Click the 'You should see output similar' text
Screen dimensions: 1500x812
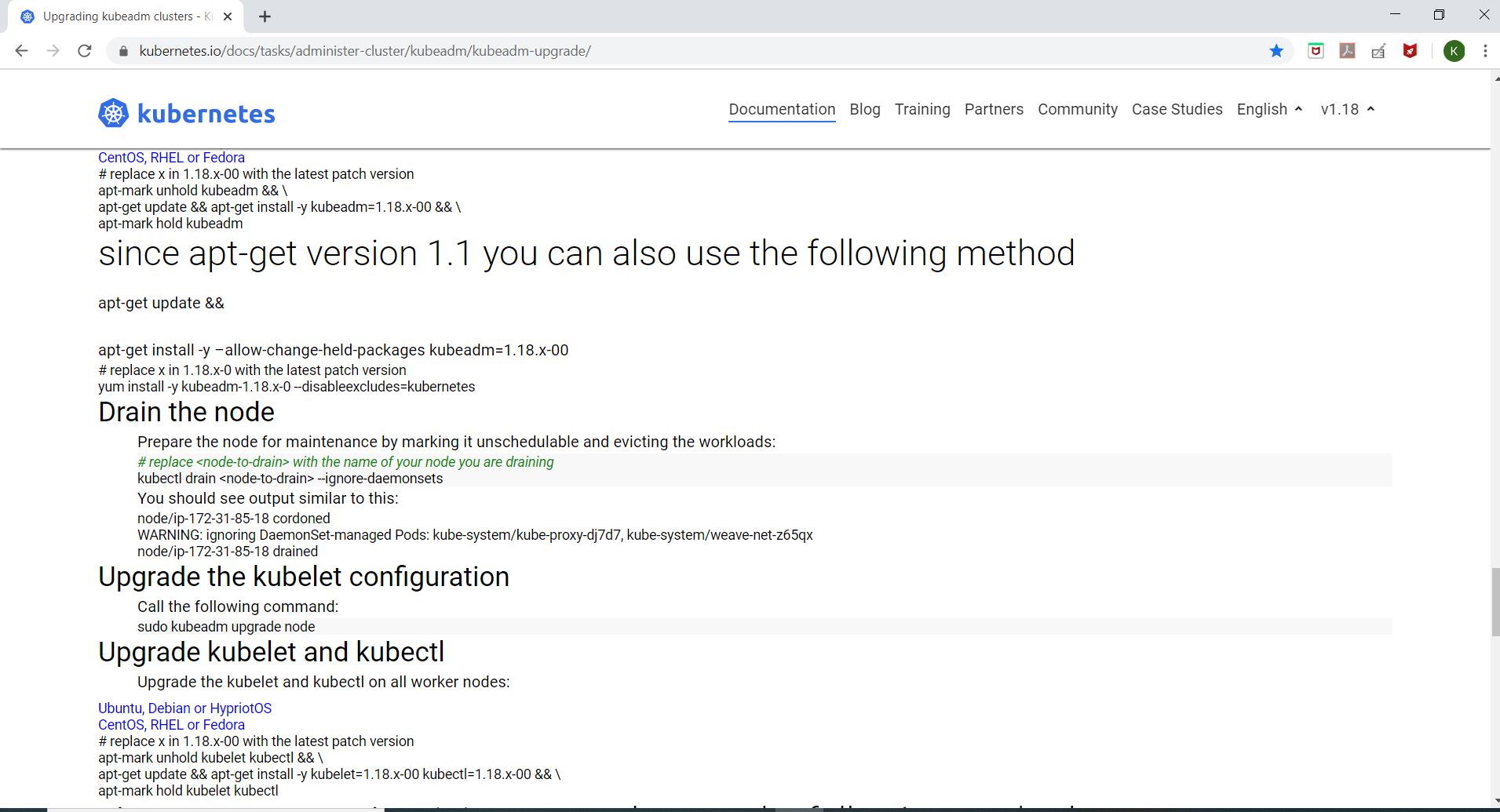[268, 498]
